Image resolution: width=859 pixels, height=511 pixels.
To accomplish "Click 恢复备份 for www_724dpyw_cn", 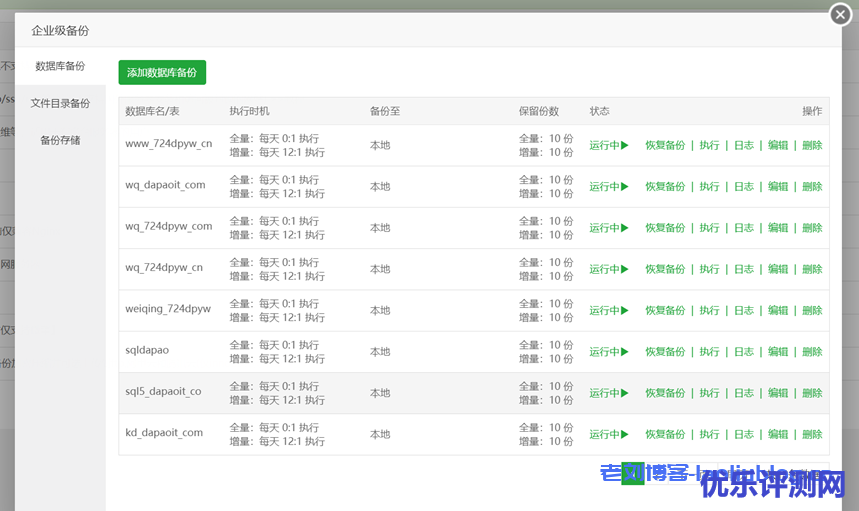I will 665,145.
